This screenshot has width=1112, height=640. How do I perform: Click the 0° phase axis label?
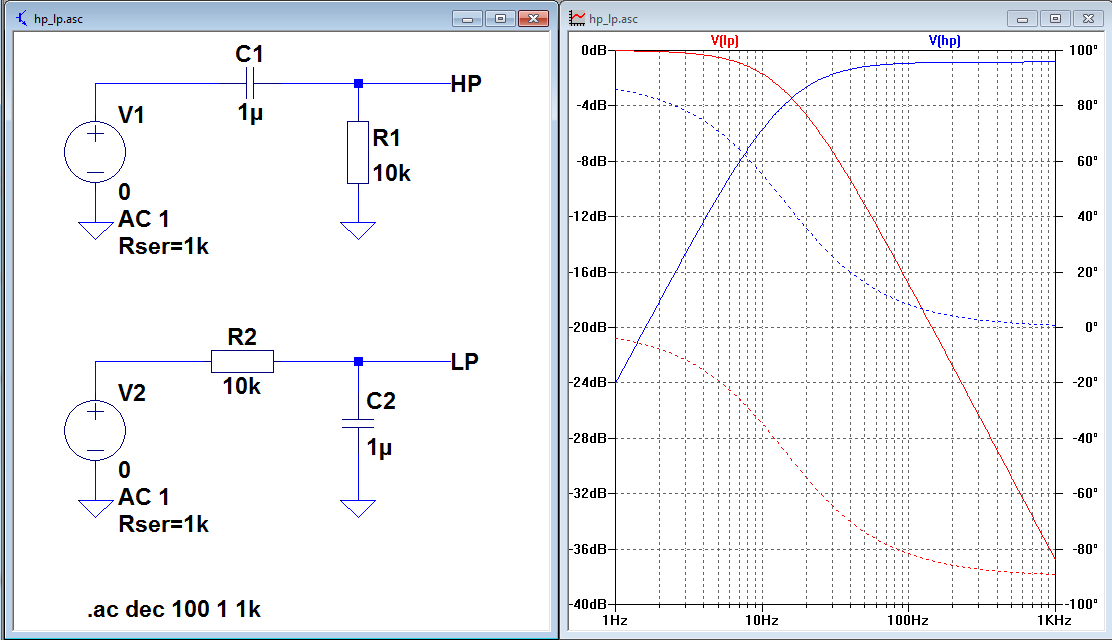click(1091, 327)
